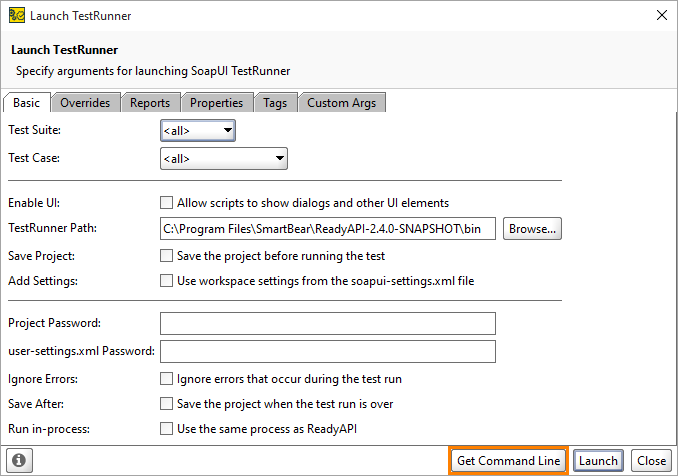Enable Use workspace settings checkbox
This screenshot has height=476, width=678.
[166, 281]
